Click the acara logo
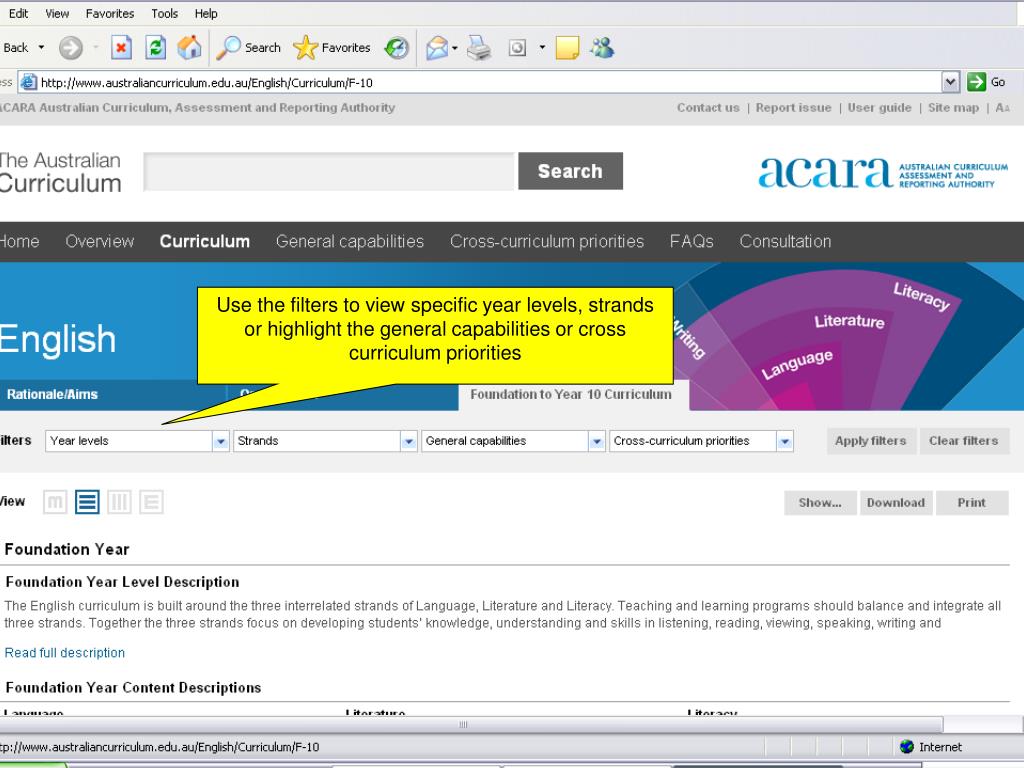The height and width of the screenshot is (768, 1024). coord(883,173)
